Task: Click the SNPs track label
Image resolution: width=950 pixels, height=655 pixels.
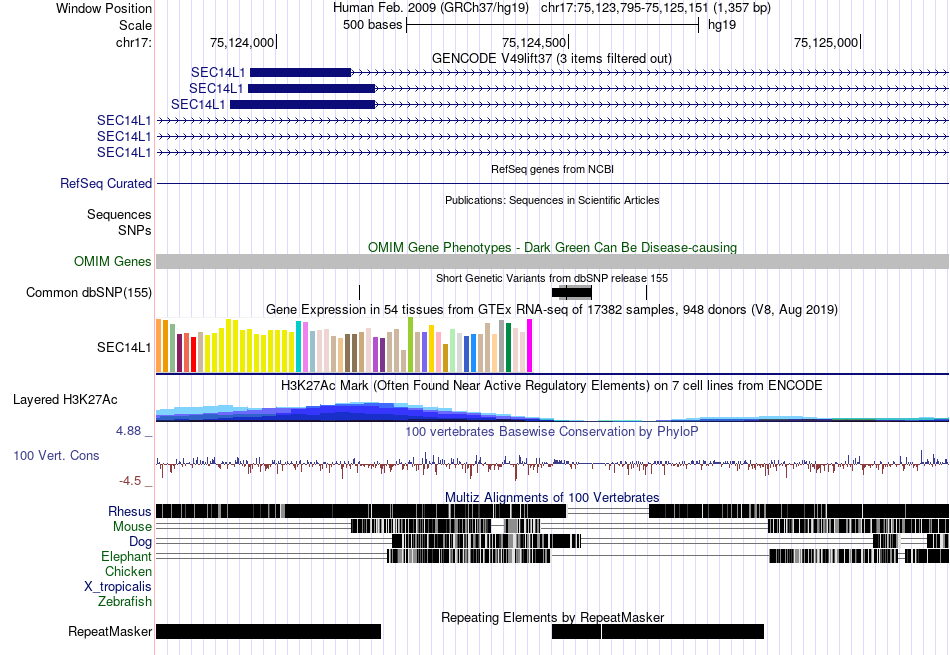Action: click(135, 230)
